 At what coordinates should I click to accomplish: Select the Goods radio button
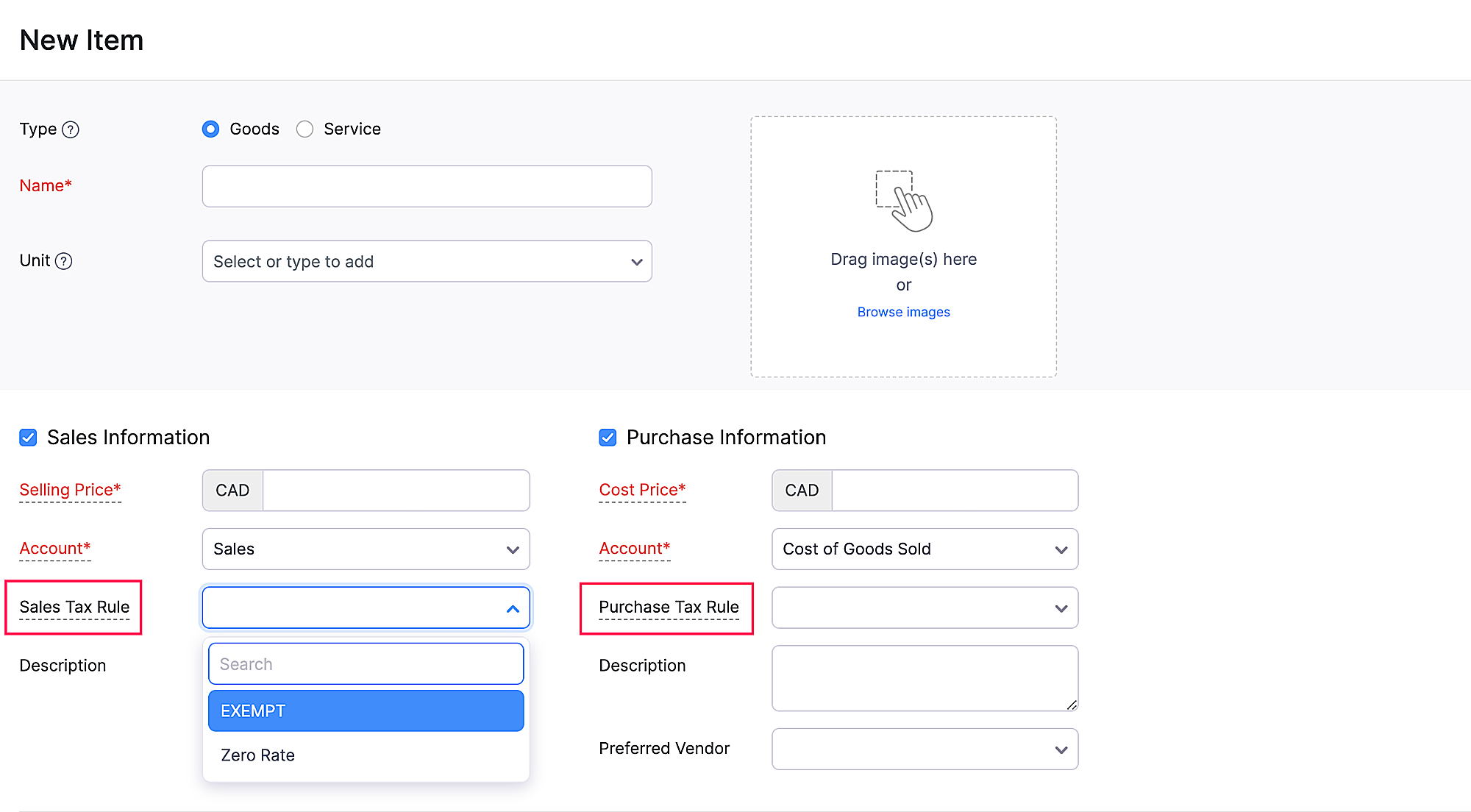click(211, 129)
